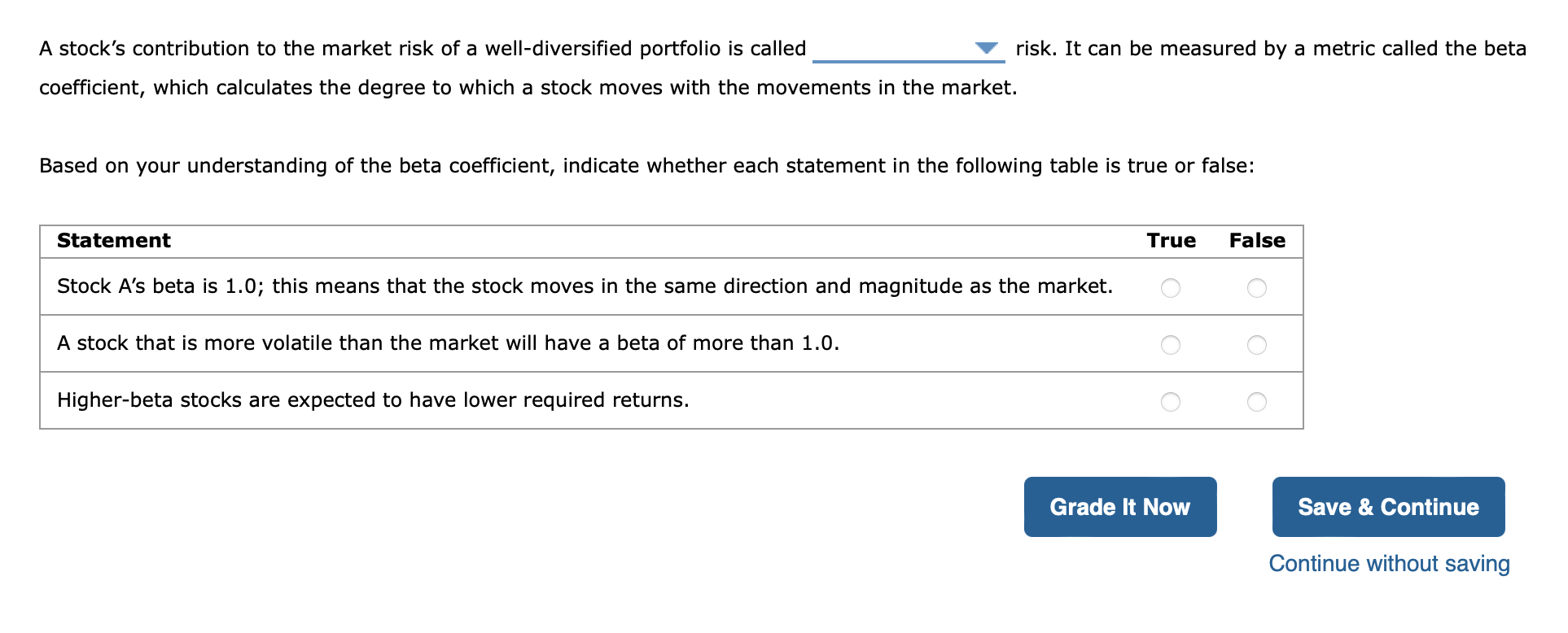Click the False column header
Screen dimensions: 1568x633
[1256, 241]
